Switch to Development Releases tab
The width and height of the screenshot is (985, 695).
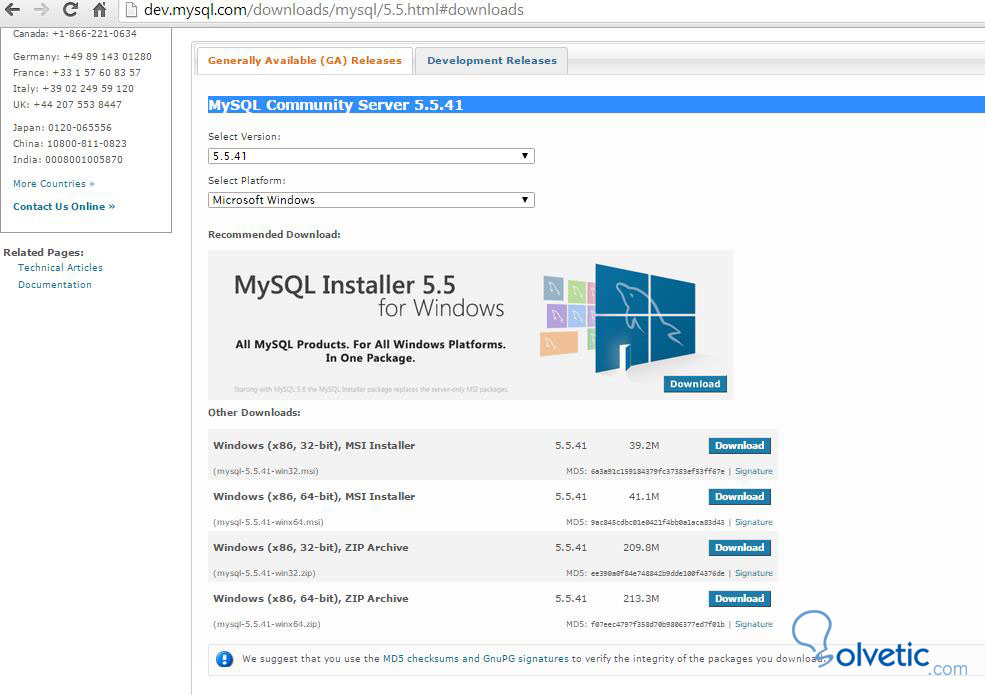(x=492, y=60)
